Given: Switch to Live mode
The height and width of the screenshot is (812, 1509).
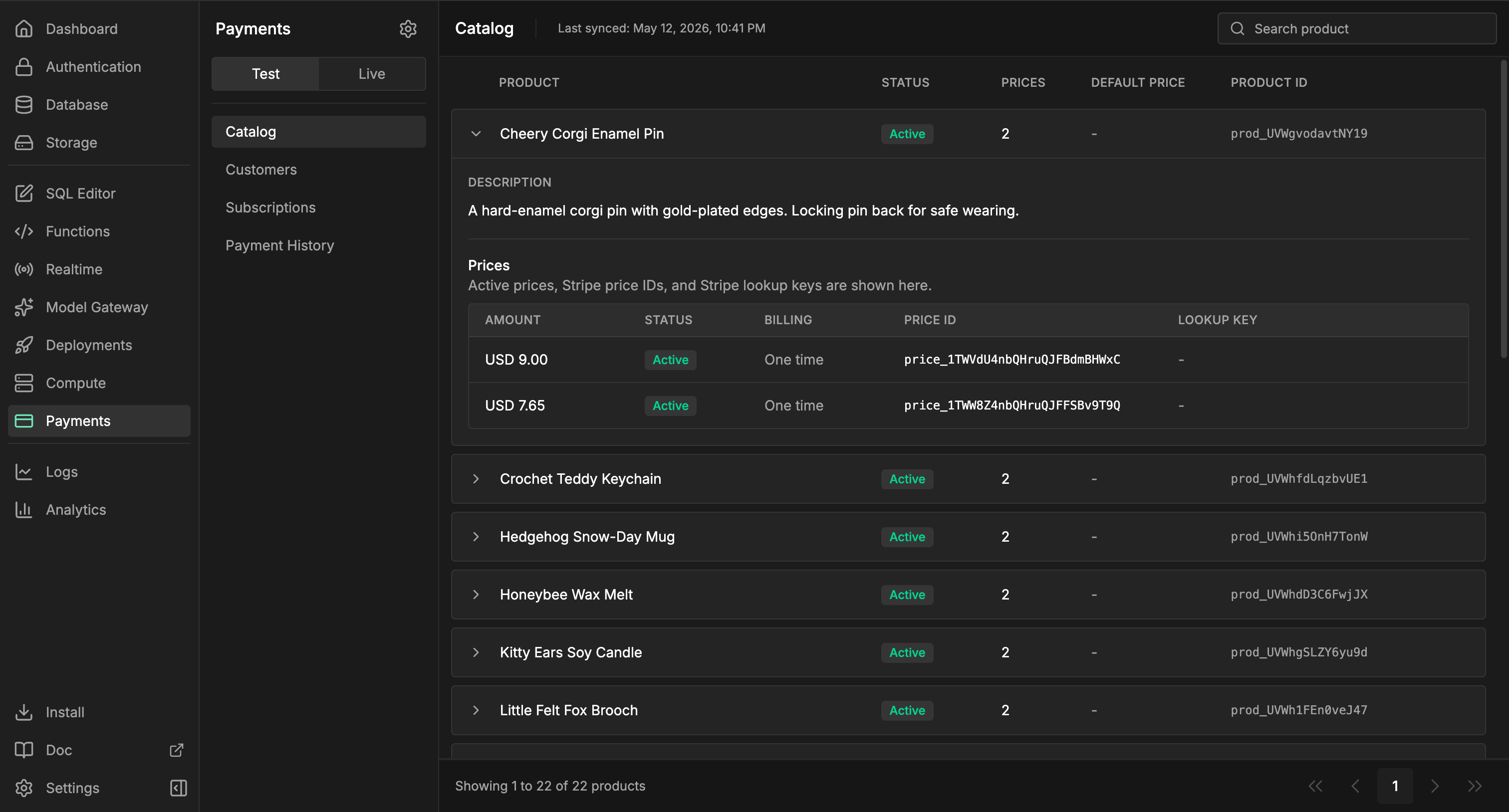Looking at the screenshot, I should (372, 74).
